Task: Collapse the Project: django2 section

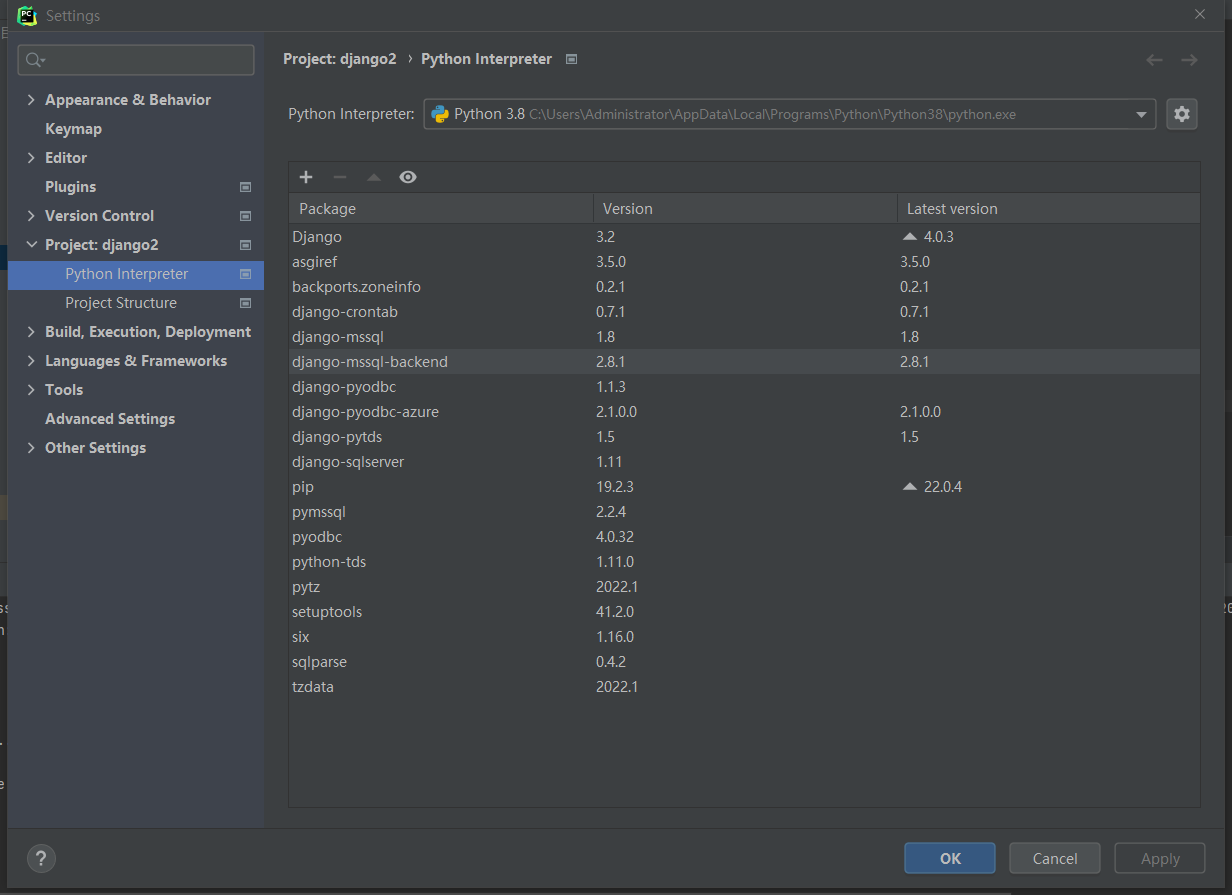Action: click(x=31, y=245)
